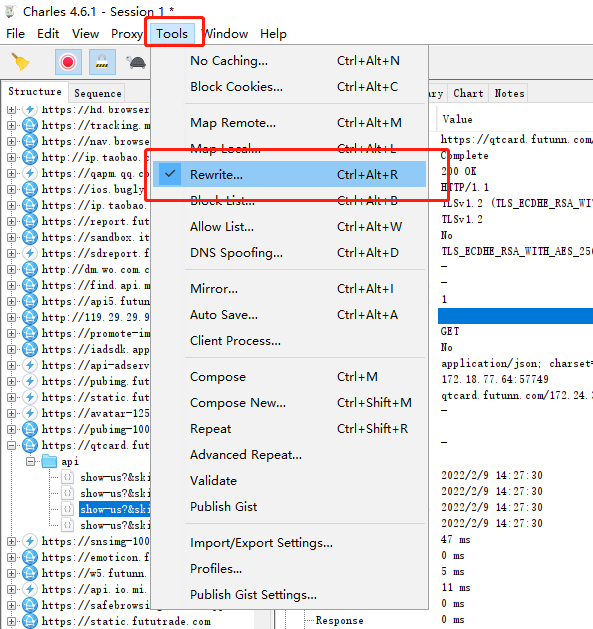Select checked Rewrite... menu entry
Viewport: 593px width, 629px height.
289,174
